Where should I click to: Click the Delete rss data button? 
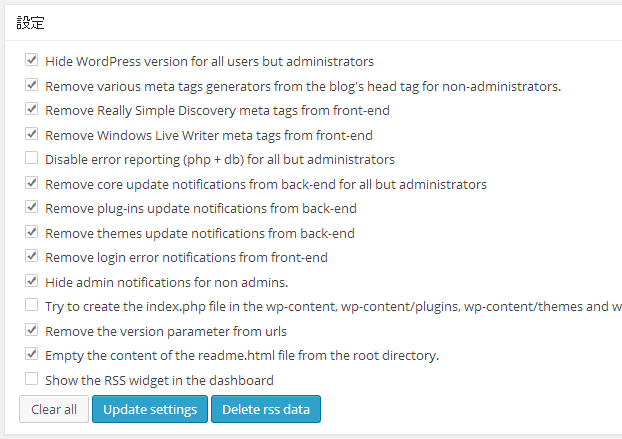click(266, 409)
